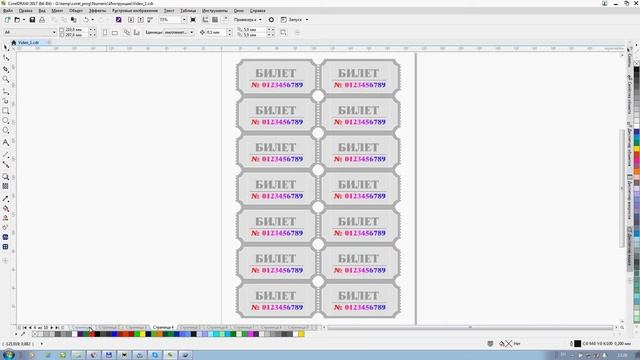Select the Transparency tool

point(6,186)
